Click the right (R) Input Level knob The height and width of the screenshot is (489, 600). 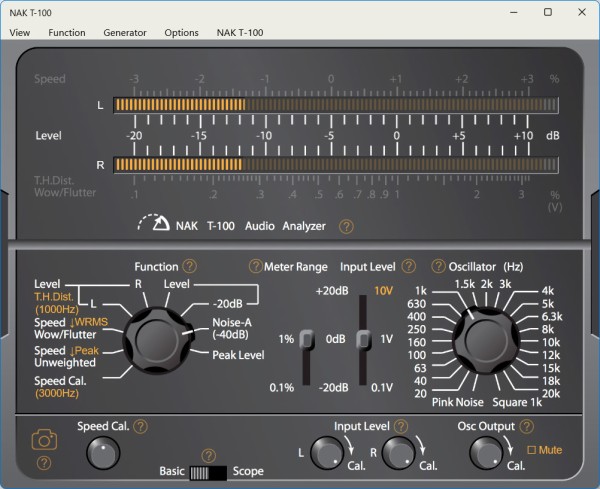(x=399, y=453)
